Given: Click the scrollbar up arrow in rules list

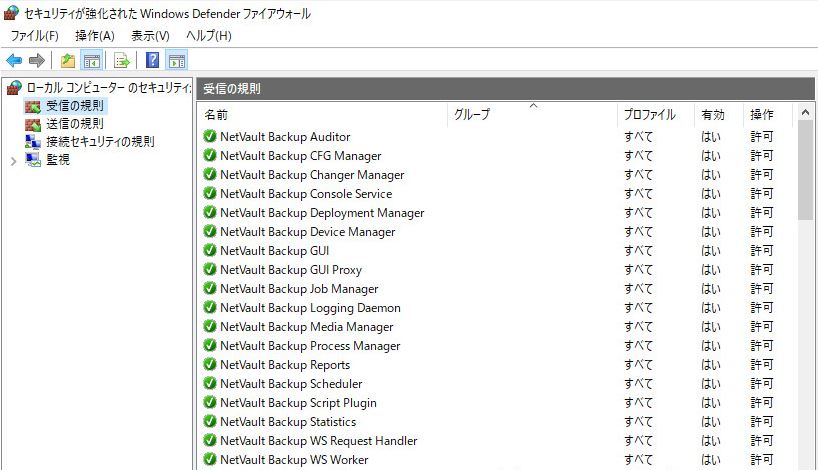Looking at the screenshot, I should [805, 112].
